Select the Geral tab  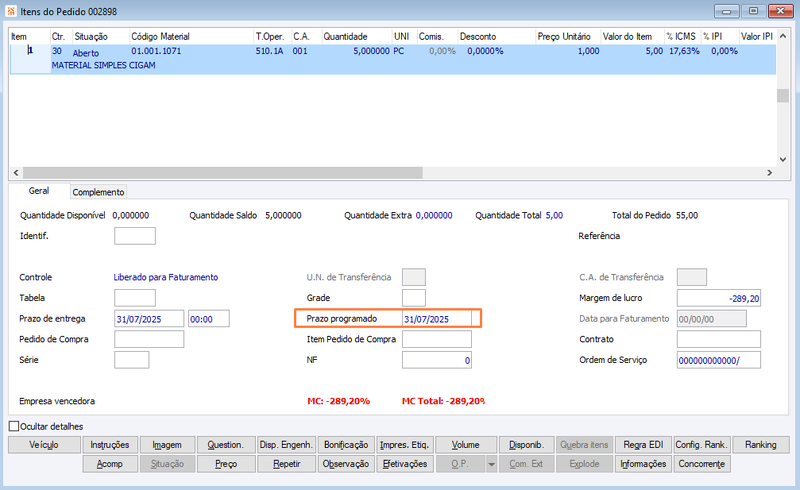pyautogui.click(x=39, y=190)
